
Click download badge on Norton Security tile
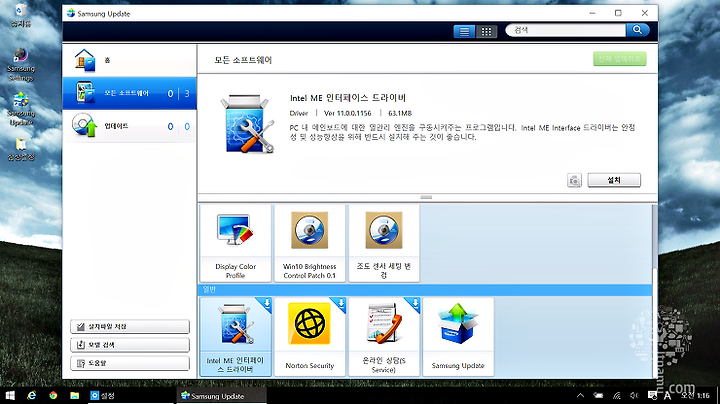pyautogui.click(x=341, y=303)
